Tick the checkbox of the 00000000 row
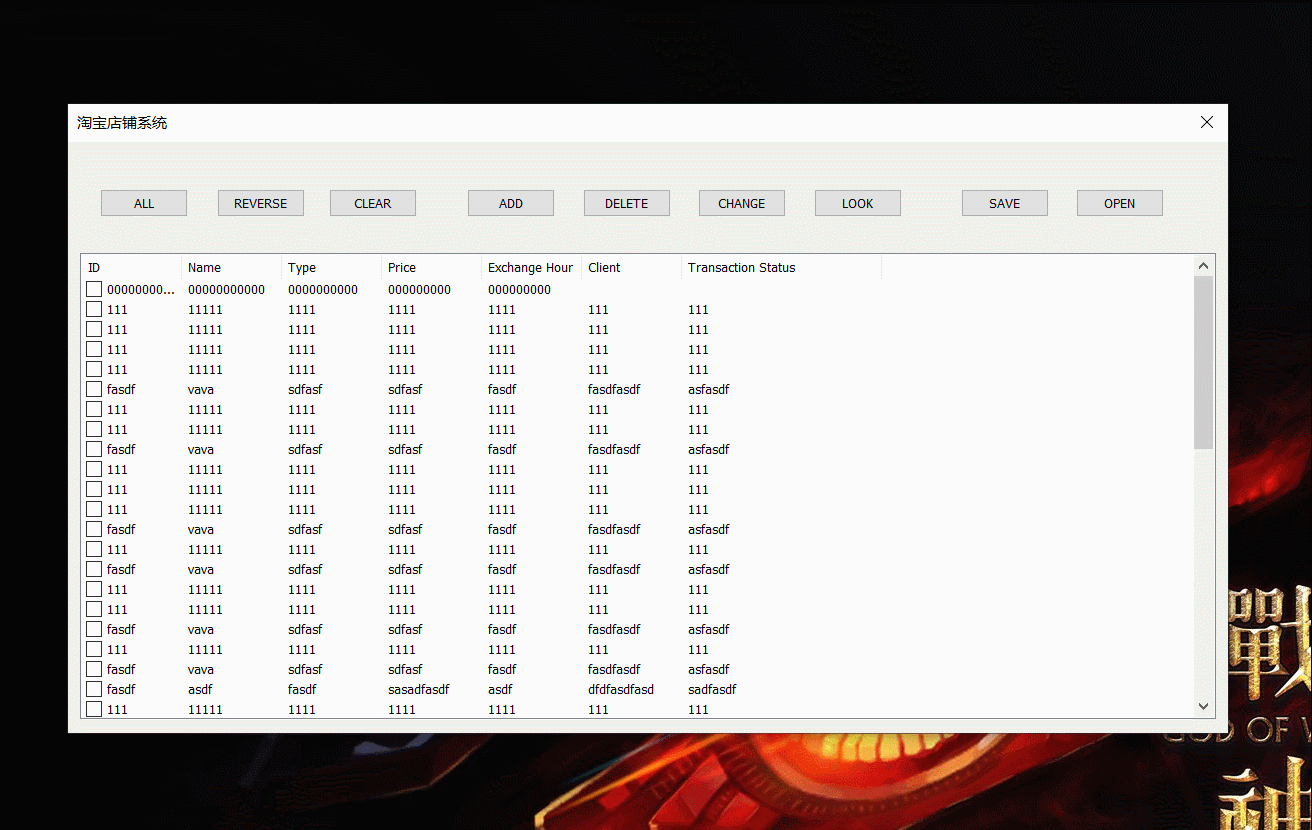1312x830 pixels. pyautogui.click(x=94, y=289)
